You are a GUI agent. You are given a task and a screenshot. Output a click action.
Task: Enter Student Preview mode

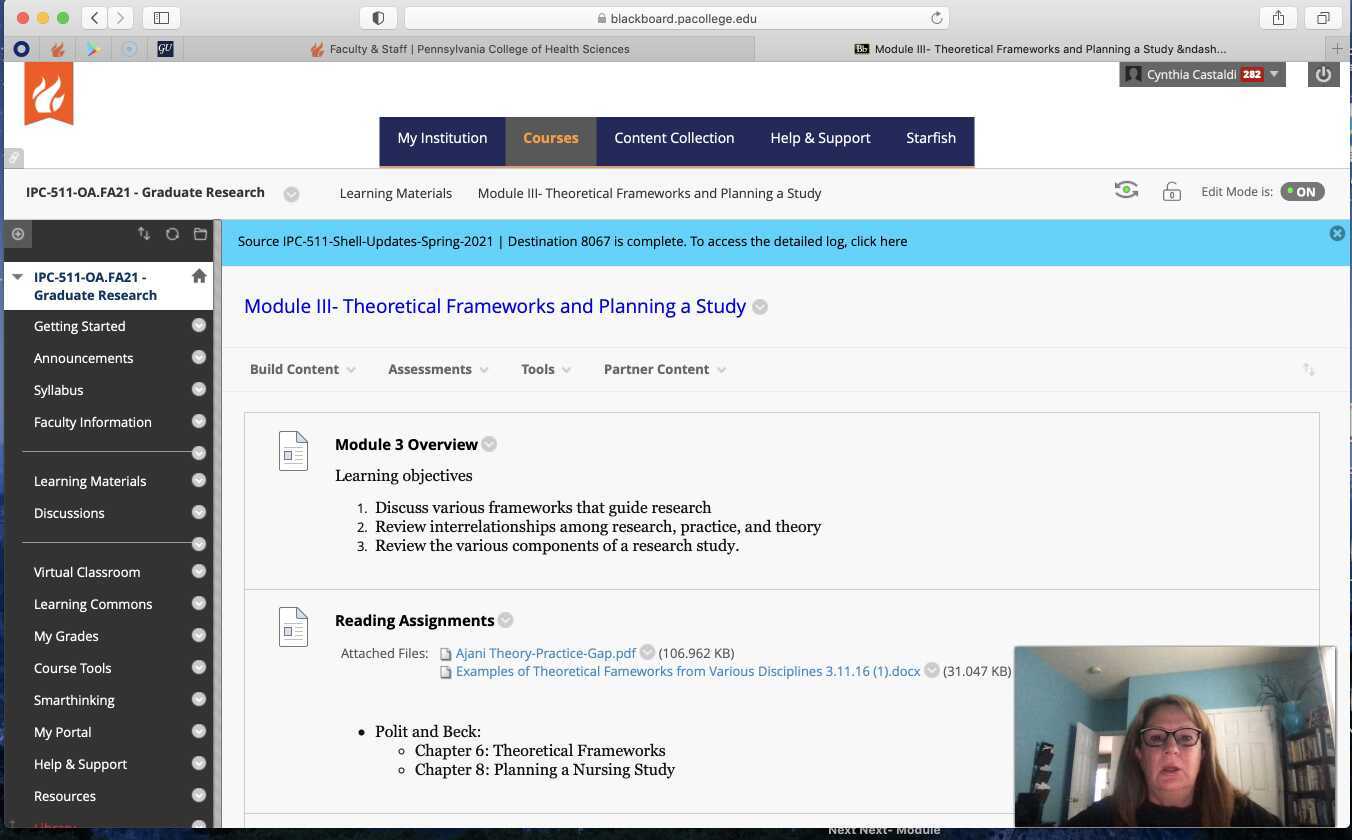[x=1126, y=189]
